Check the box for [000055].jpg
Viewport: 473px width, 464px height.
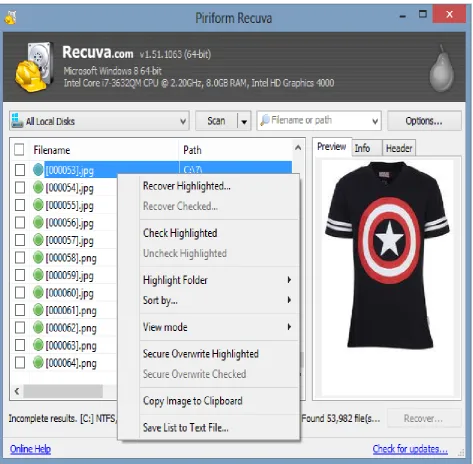pos(20,205)
